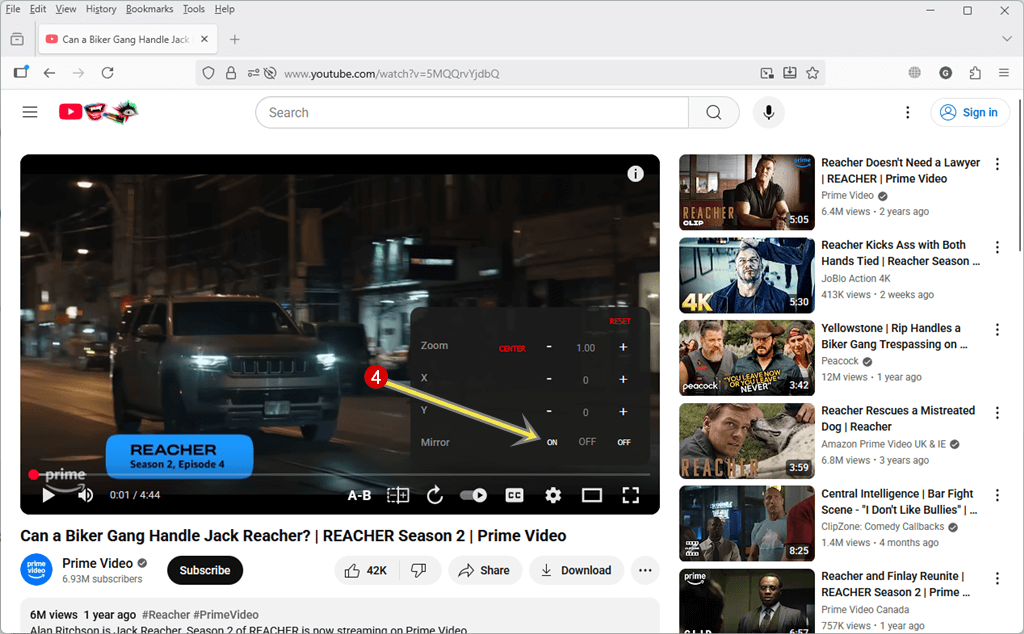Decrease Y offset

pyautogui.click(x=549, y=411)
